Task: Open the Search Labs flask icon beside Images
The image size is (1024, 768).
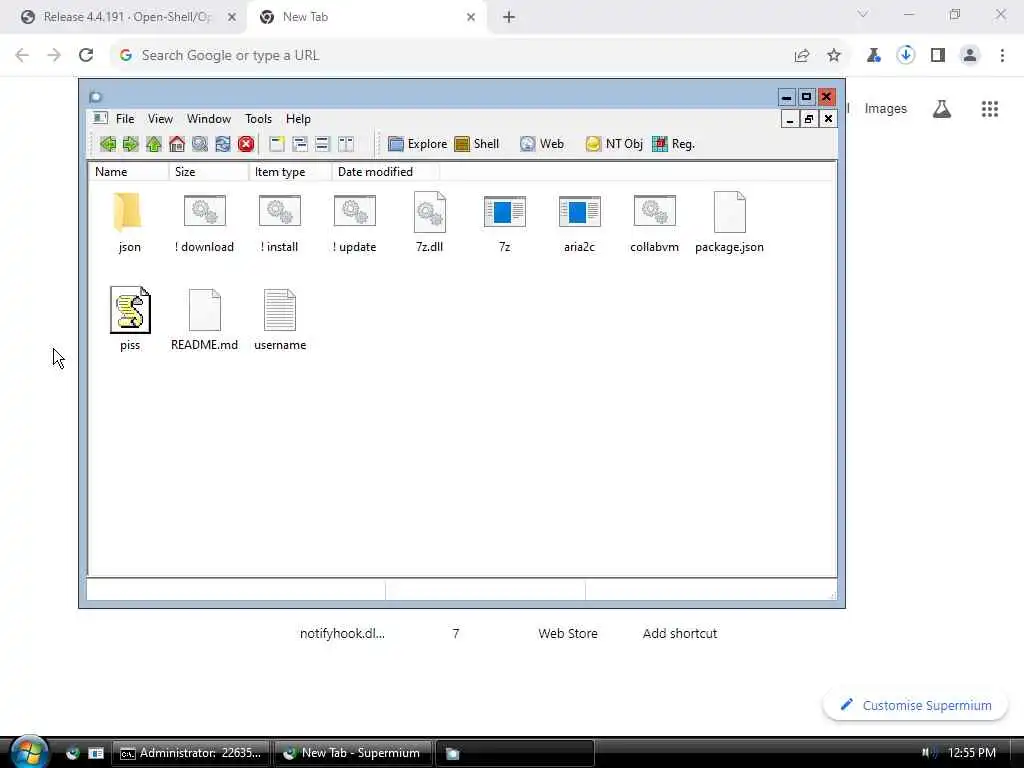Action: [942, 109]
